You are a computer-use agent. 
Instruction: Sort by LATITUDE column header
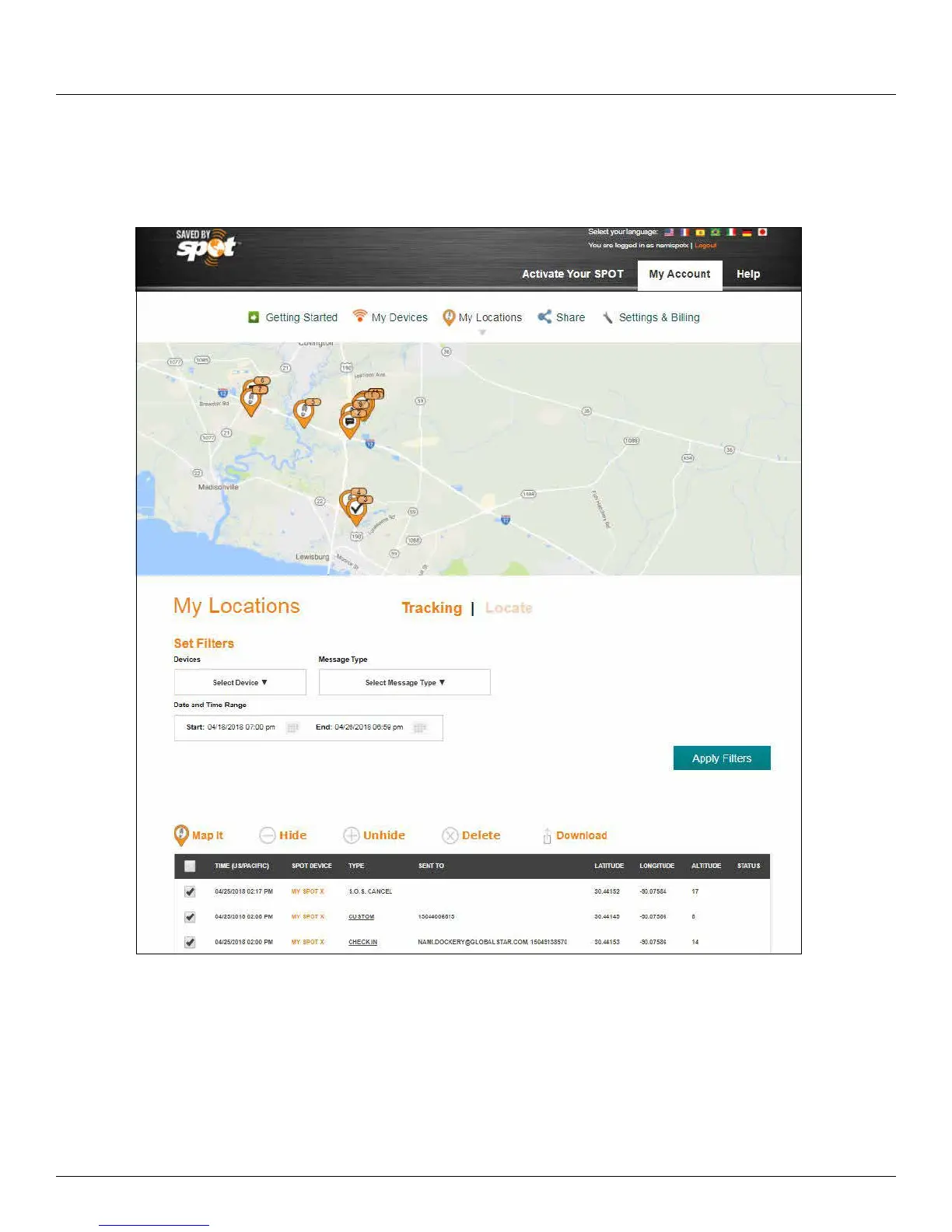coord(609,866)
